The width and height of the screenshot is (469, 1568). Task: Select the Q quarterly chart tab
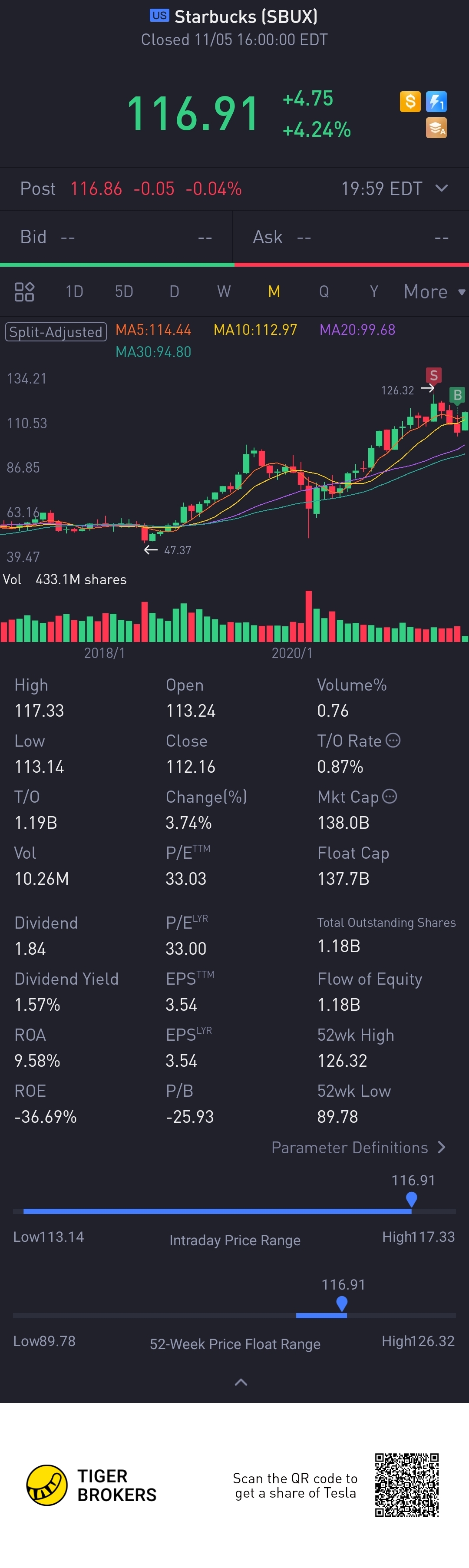point(324,291)
